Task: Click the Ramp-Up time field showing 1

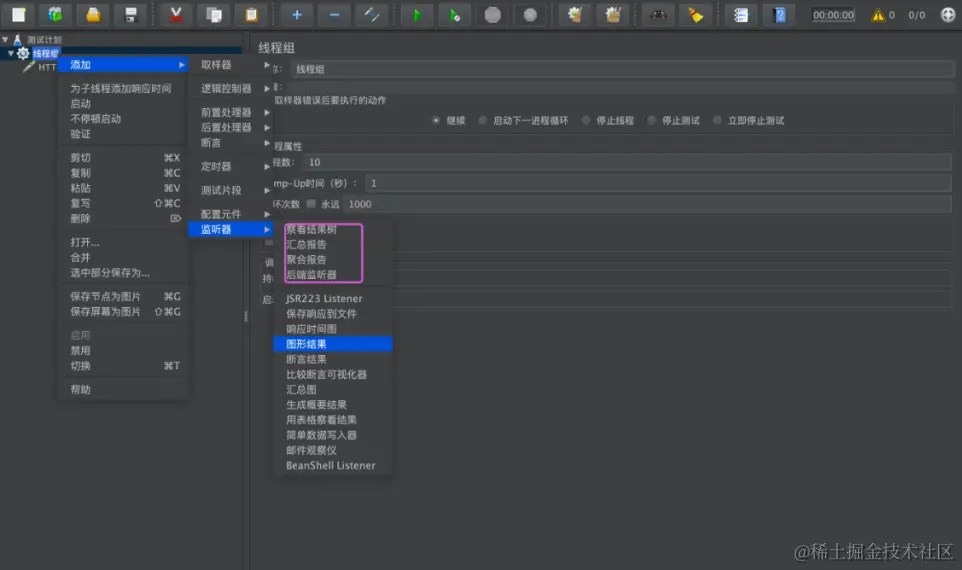Action: point(658,183)
